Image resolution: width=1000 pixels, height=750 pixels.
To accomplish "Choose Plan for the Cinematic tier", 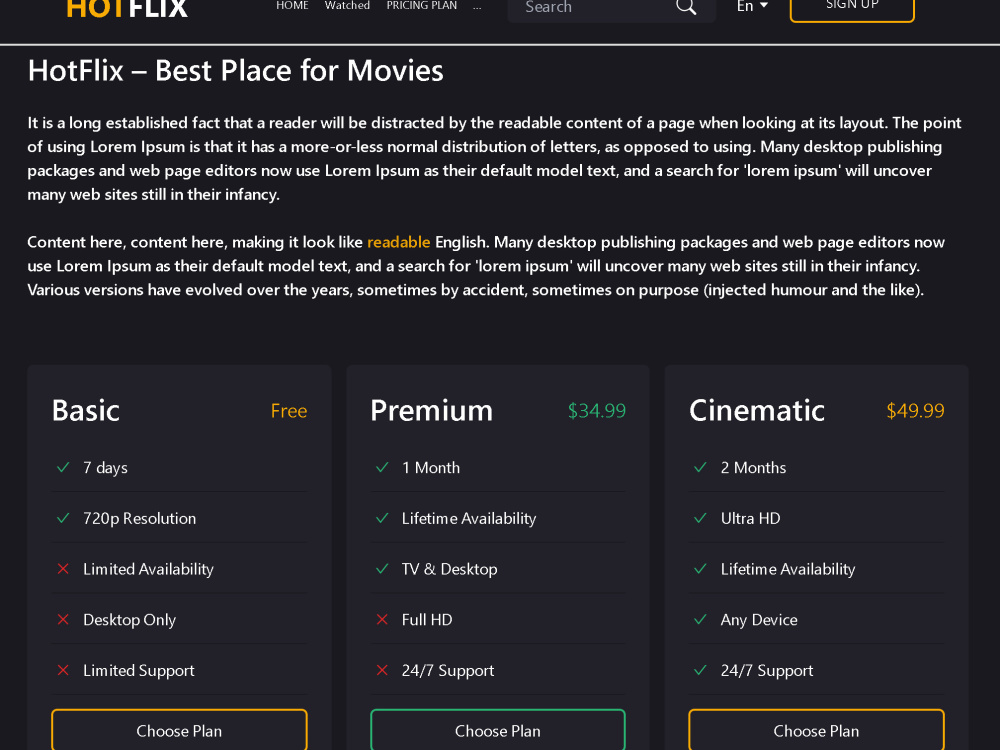I will tap(816, 730).
